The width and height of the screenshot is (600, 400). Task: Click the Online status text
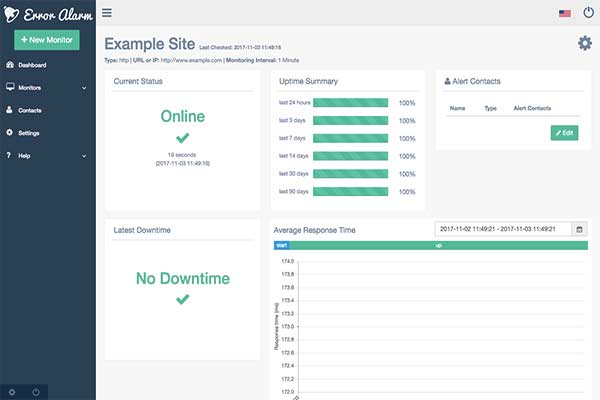tap(183, 116)
